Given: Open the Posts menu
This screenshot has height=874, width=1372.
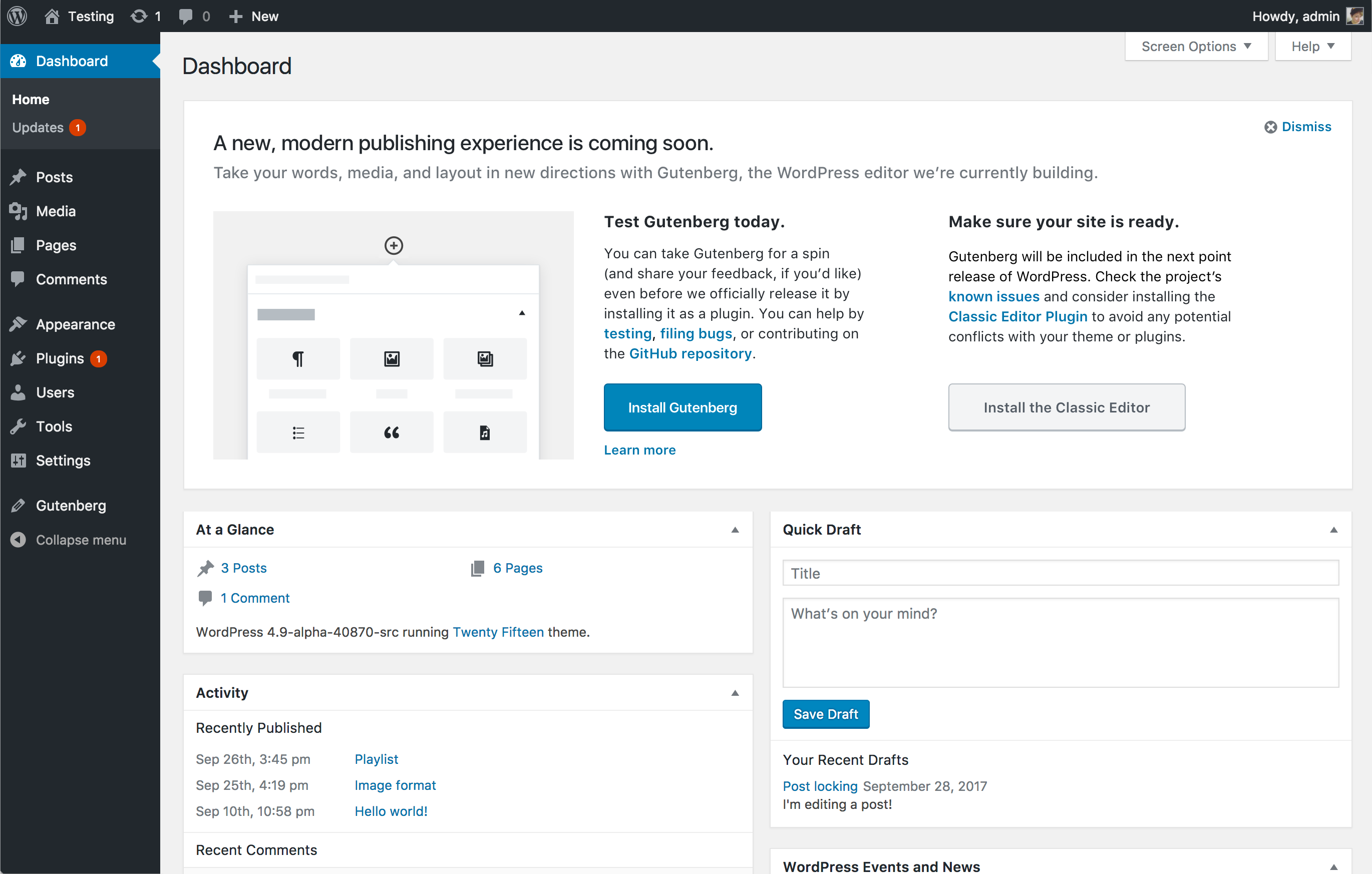Looking at the screenshot, I should [80, 177].
